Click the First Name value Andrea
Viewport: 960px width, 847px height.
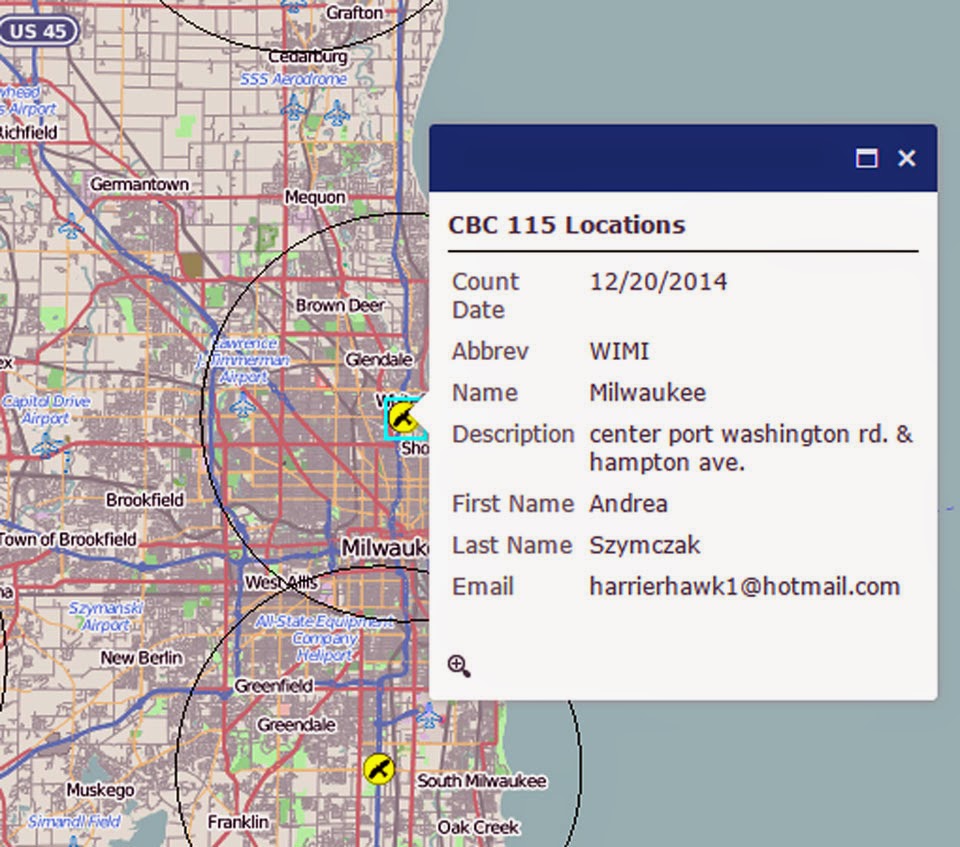[x=628, y=504]
